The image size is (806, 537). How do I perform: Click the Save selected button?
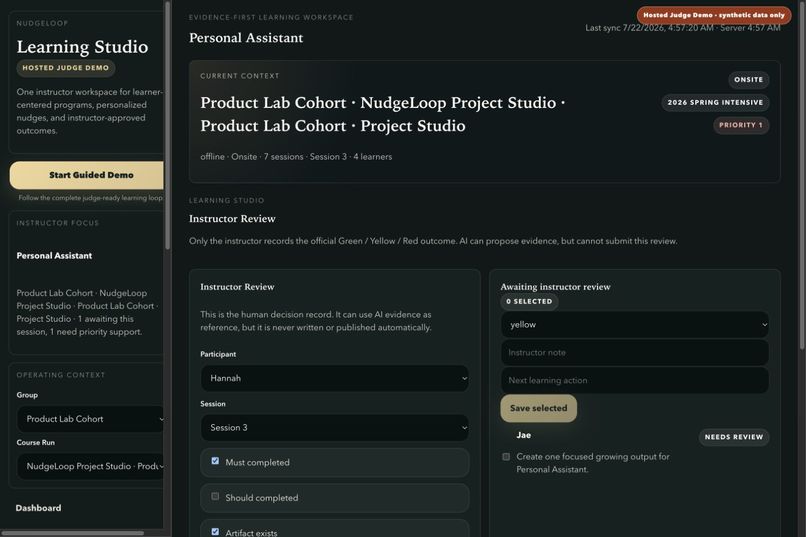point(538,408)
